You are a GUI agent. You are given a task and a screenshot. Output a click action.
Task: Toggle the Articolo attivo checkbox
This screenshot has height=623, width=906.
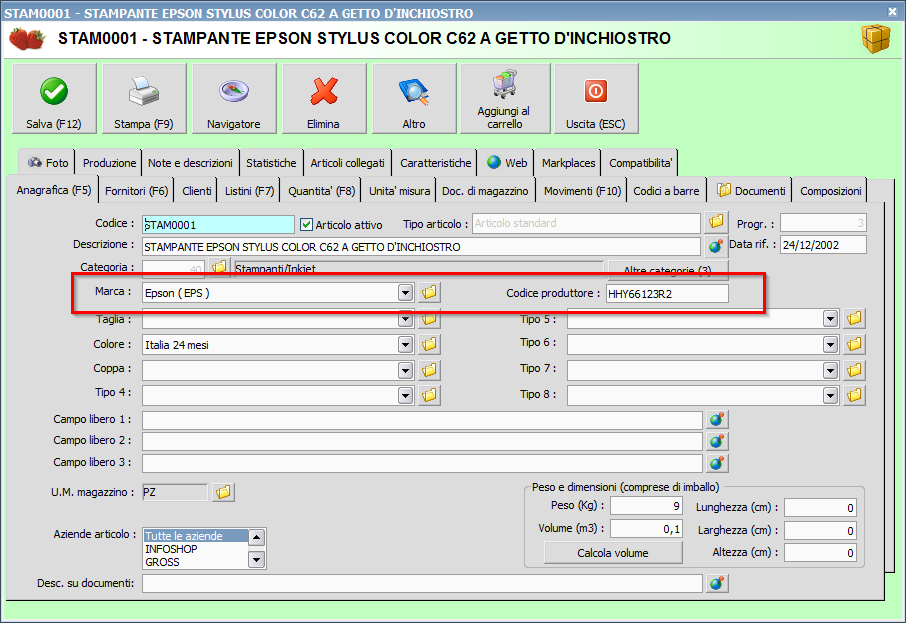coord(306,224)
